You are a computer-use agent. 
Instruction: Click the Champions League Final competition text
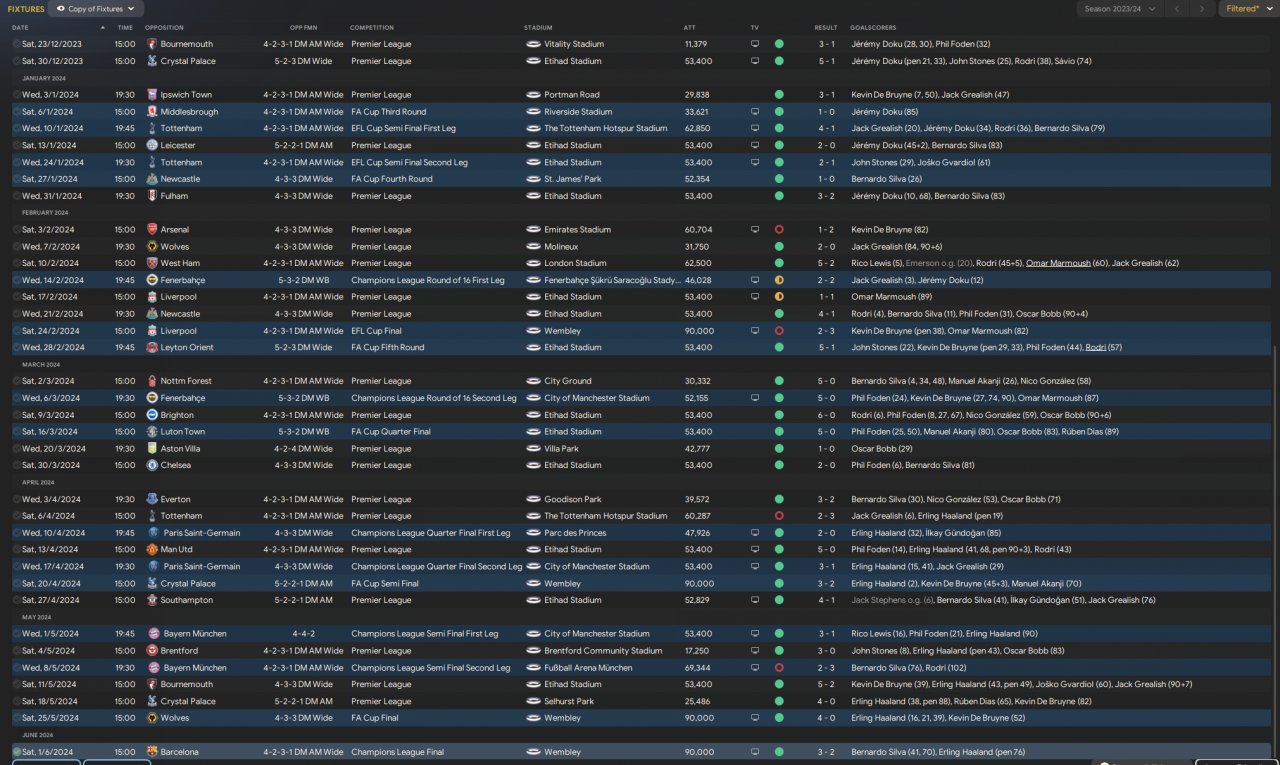pos(397,752)
